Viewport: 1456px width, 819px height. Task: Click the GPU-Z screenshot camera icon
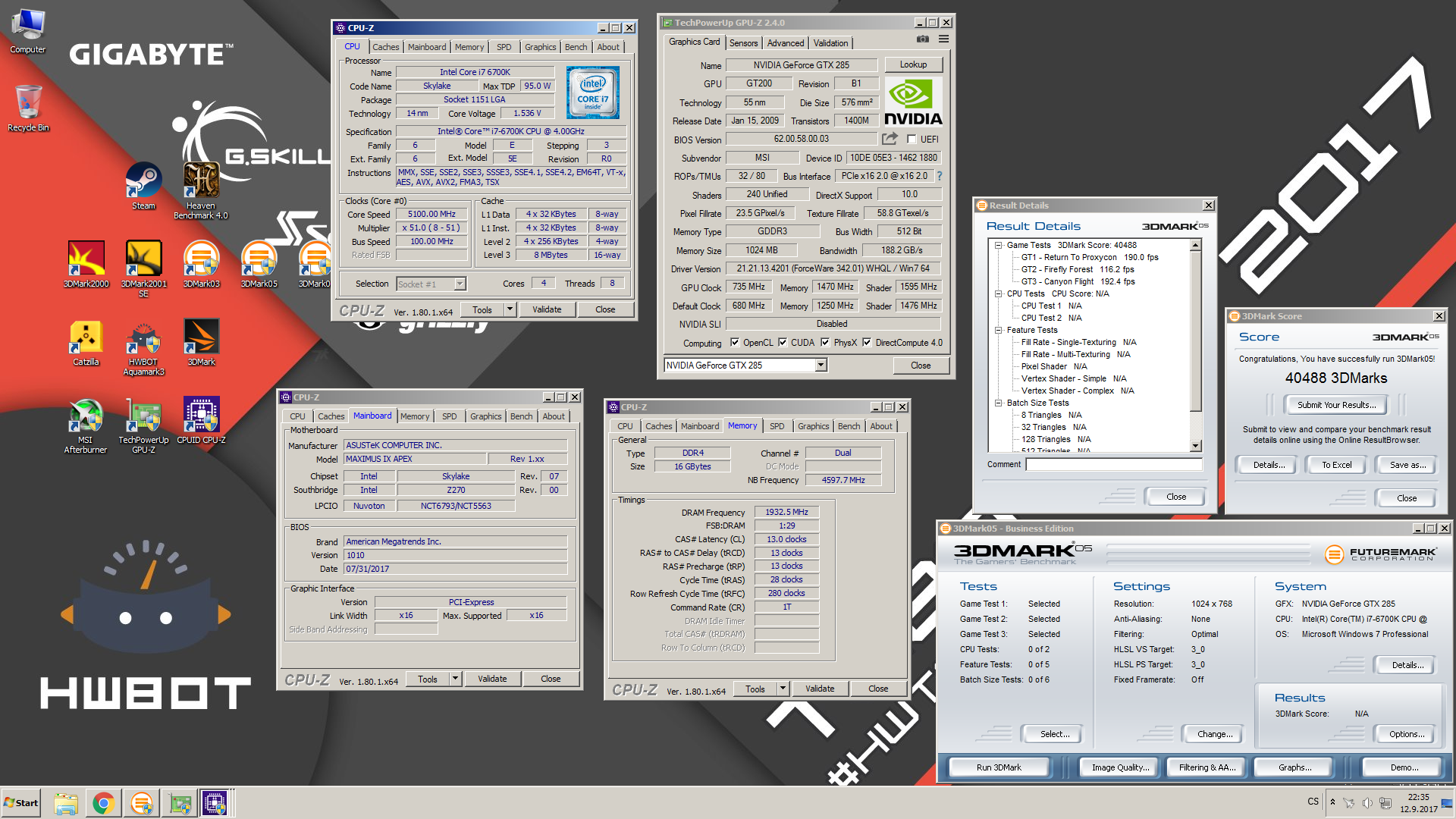(922, 39)
